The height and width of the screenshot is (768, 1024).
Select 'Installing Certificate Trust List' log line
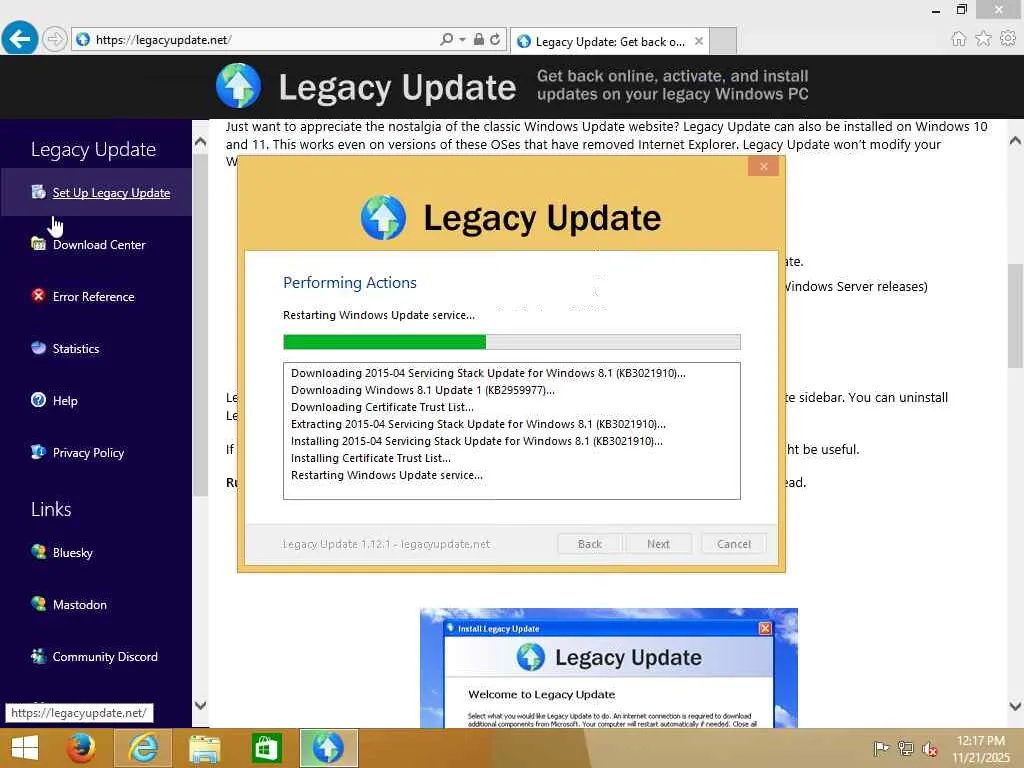[x=371, y=458]
